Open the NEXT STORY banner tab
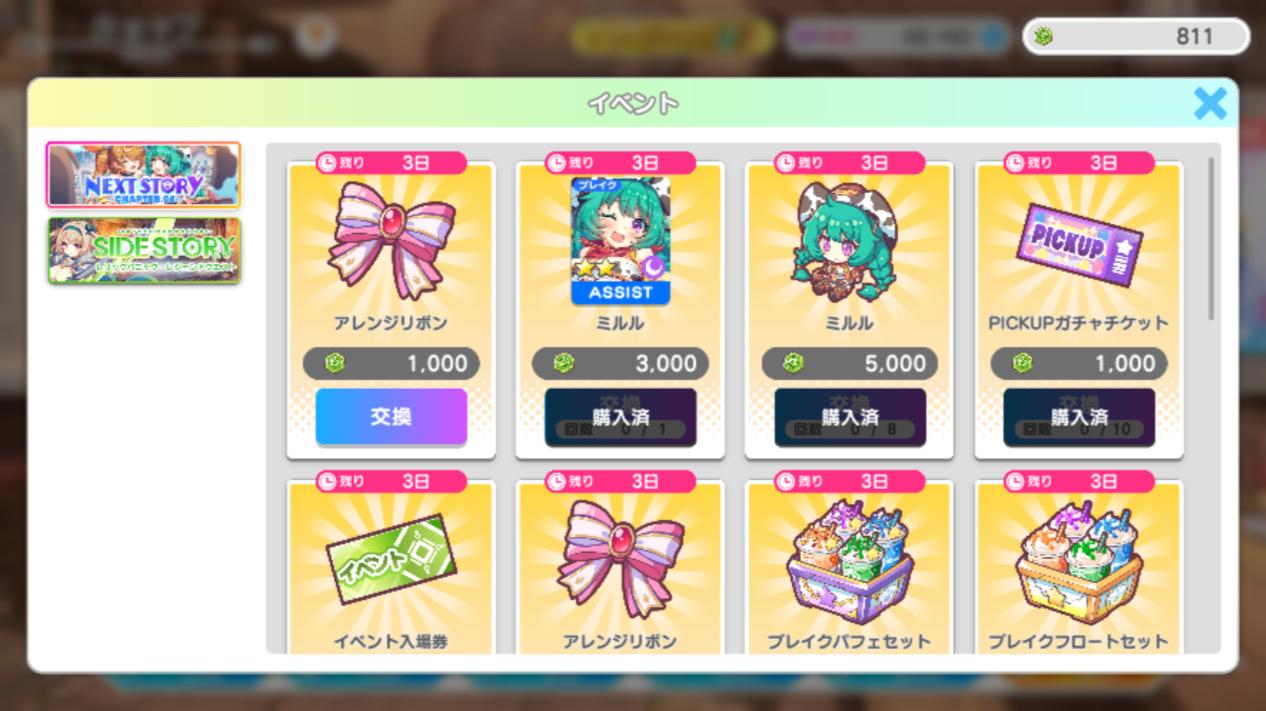This screenshot has width=1266, height=711. [144, 175]
